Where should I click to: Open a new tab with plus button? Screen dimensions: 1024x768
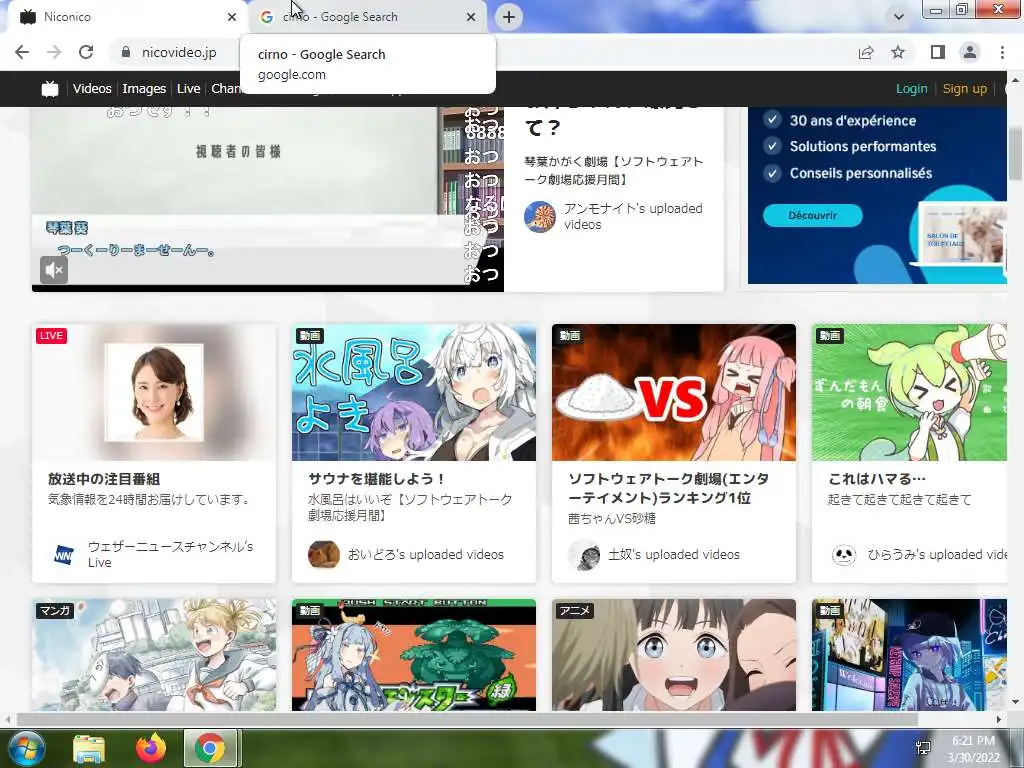click(x=509, y=17)
